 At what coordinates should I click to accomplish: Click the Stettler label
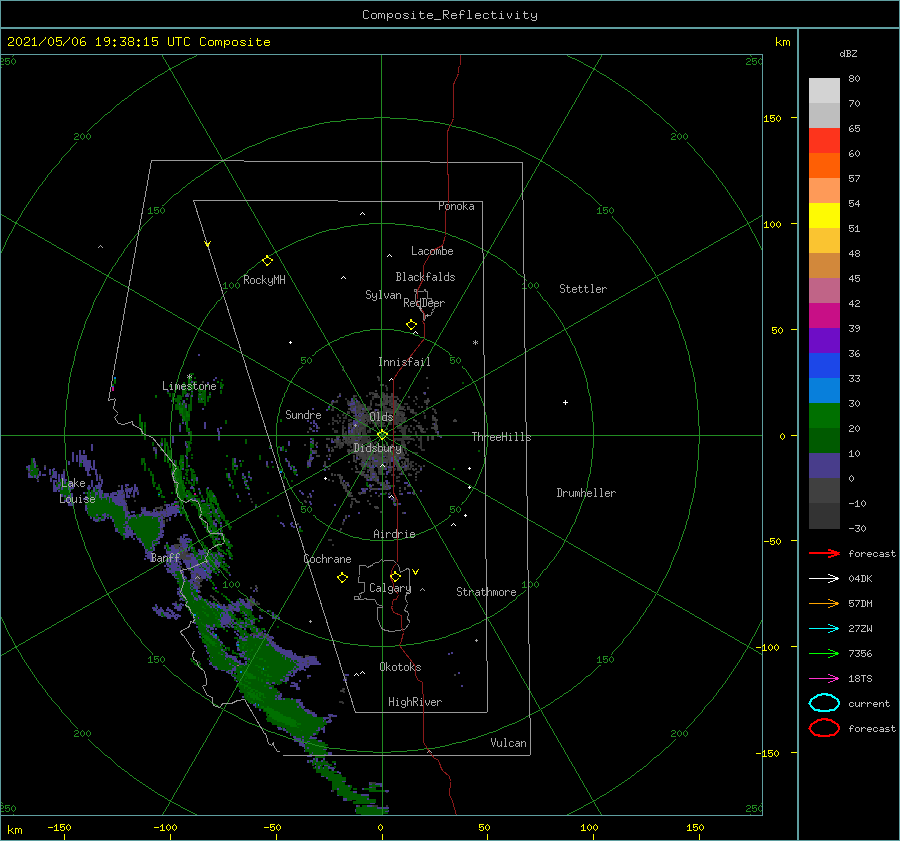[x=583, y=289]
